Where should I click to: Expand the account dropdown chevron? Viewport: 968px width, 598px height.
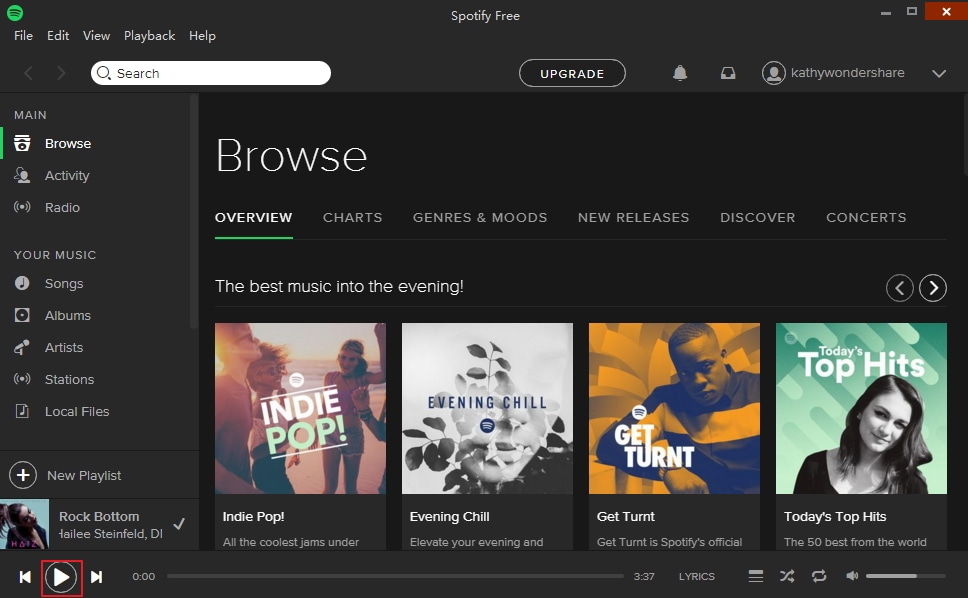click(x=939, y=73)
